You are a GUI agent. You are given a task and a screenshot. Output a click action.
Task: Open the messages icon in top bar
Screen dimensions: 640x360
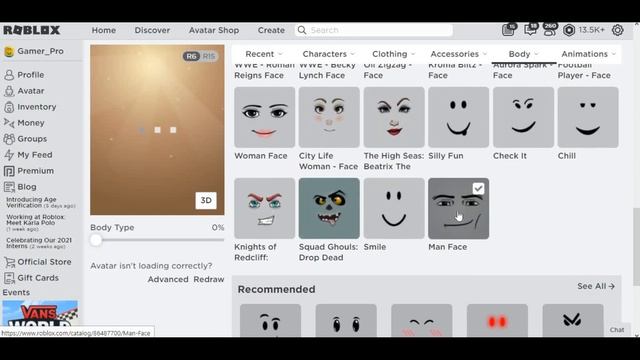pos(531,29)
